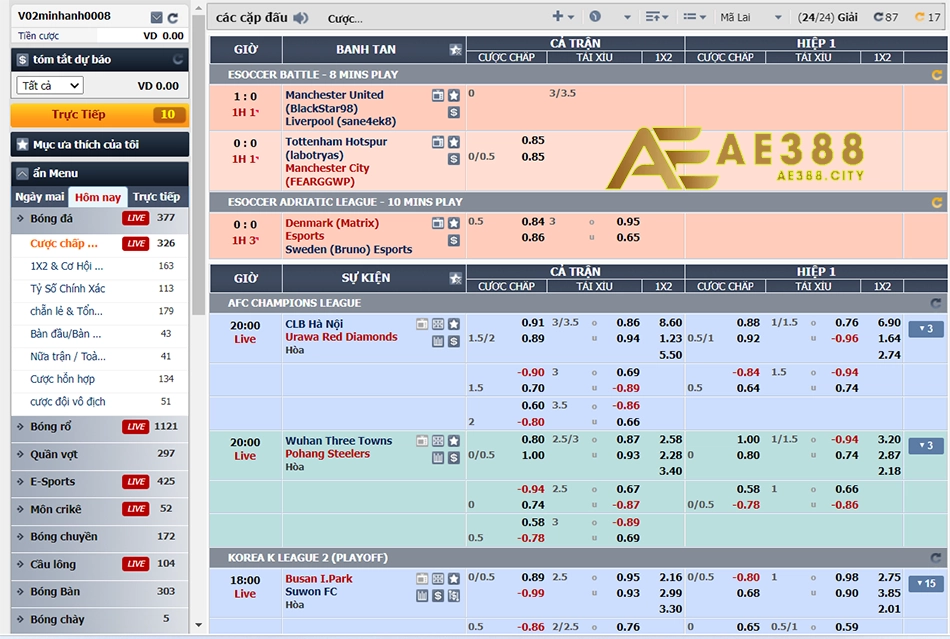Refresh the Esoccer Battle 8 mins league section

pos(937,75)
